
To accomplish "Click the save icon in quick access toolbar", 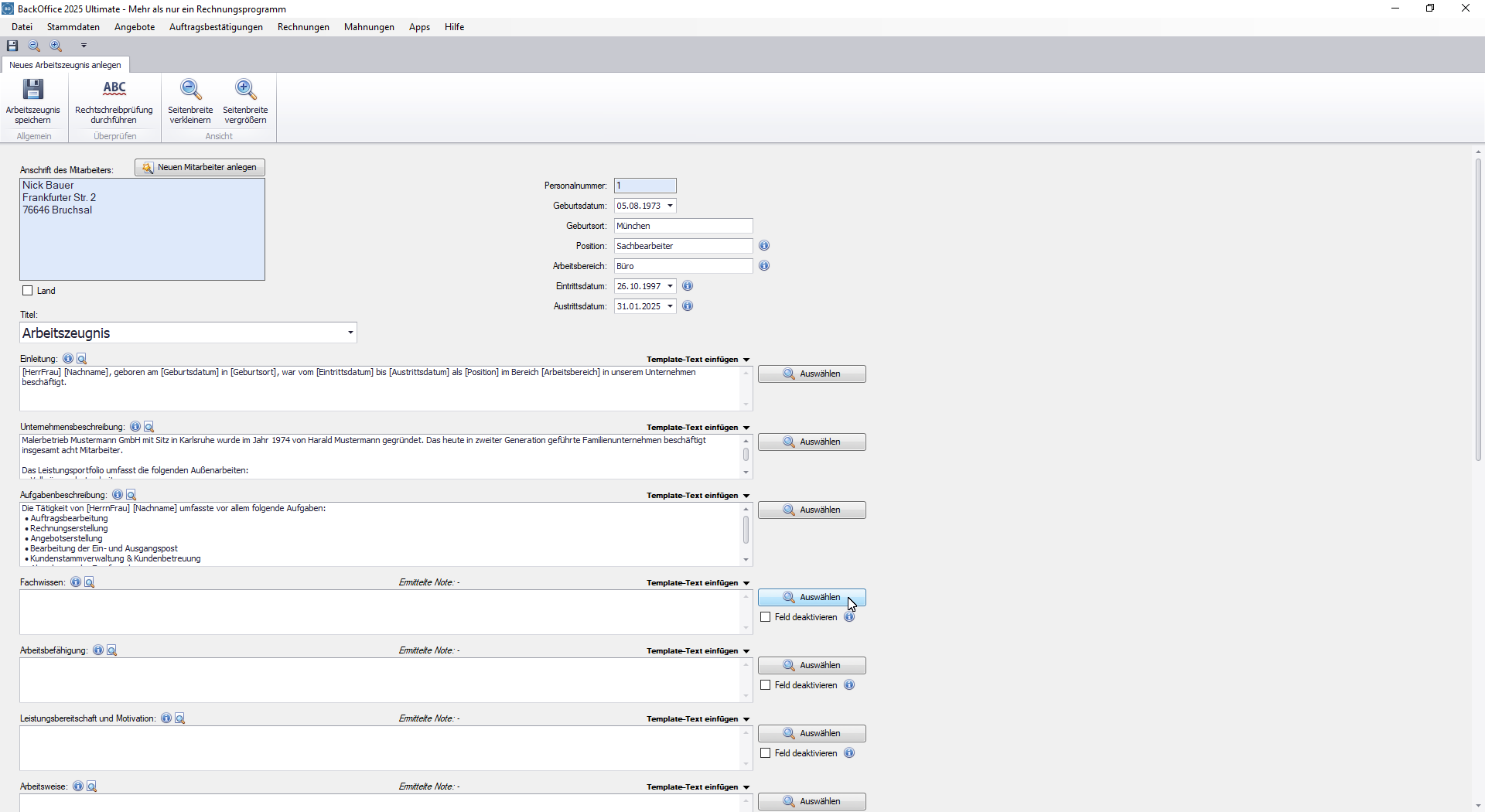I will pyautogui.click(x=12, y=46).
